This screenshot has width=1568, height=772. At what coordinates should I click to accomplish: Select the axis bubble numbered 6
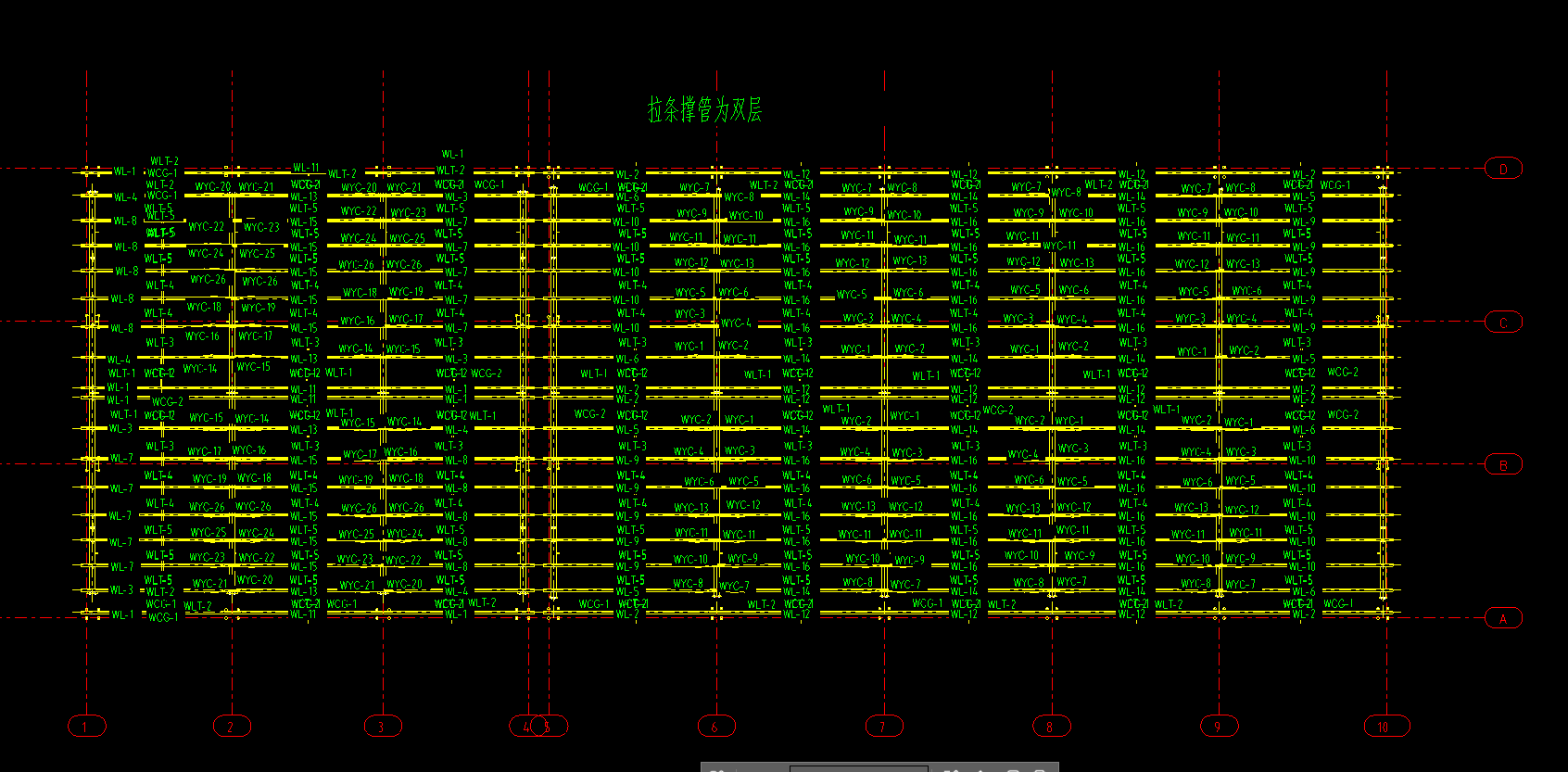715,727
